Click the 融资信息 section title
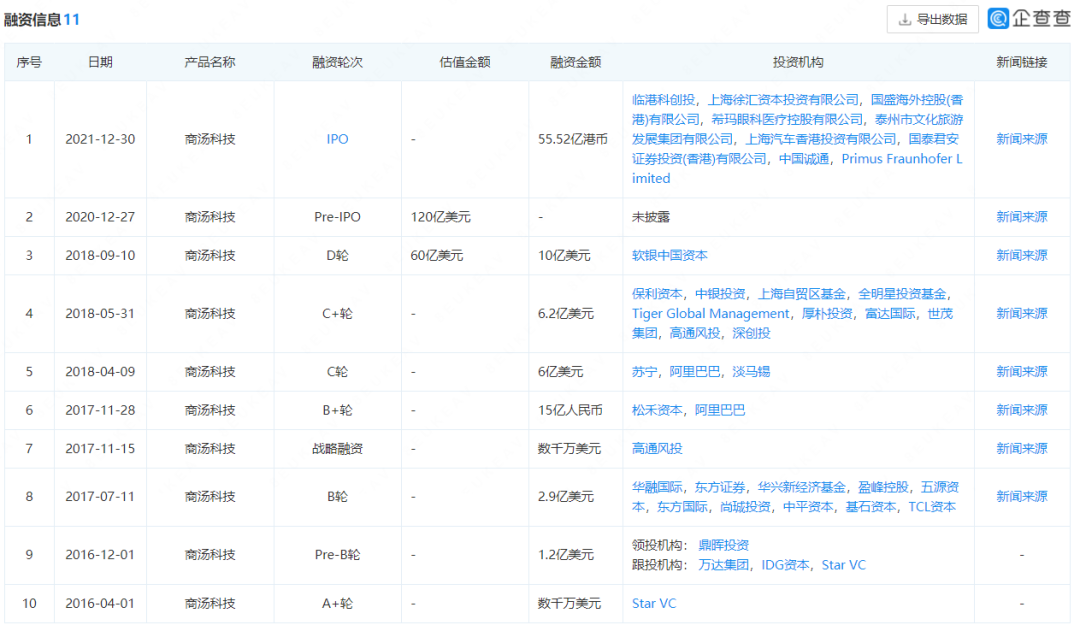 click(32, 20)
